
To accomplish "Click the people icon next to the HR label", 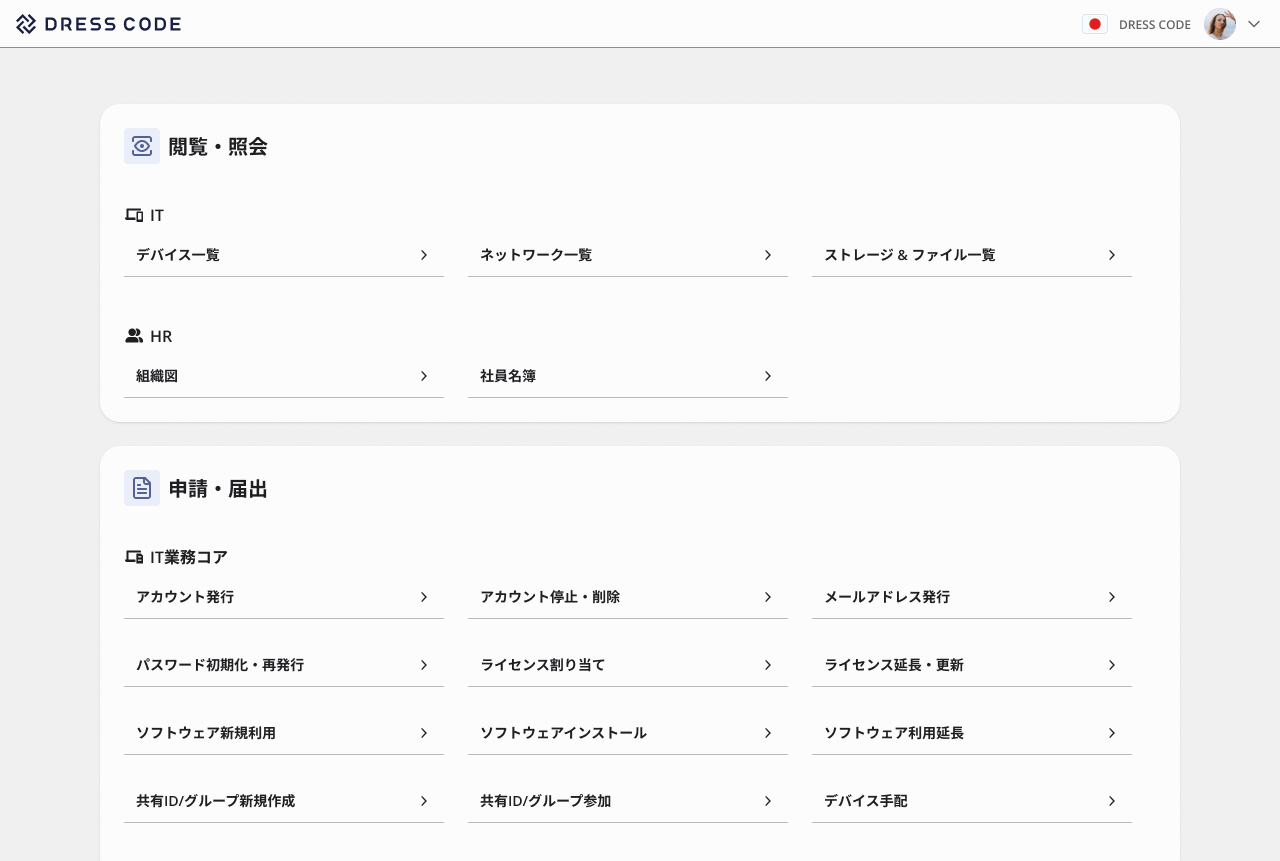I will coord(134,335).
